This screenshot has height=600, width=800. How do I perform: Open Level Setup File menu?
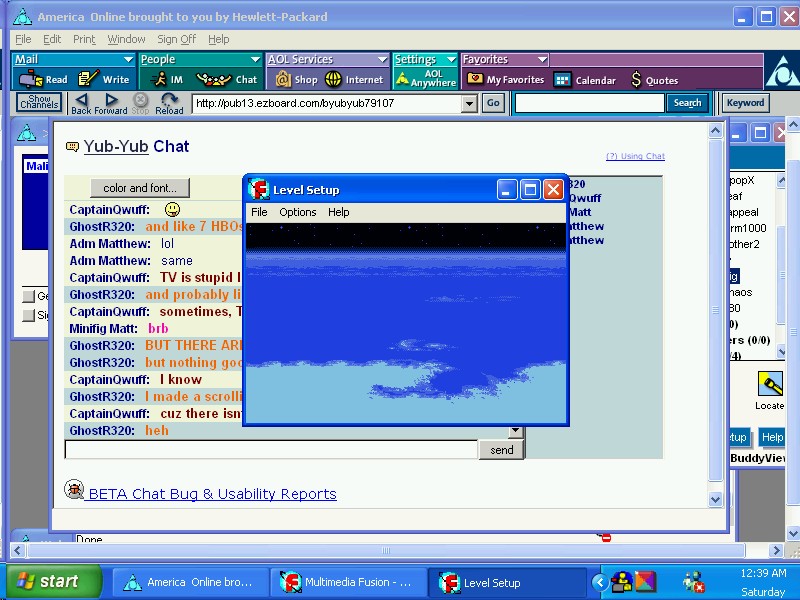click(x=259, y=212)
